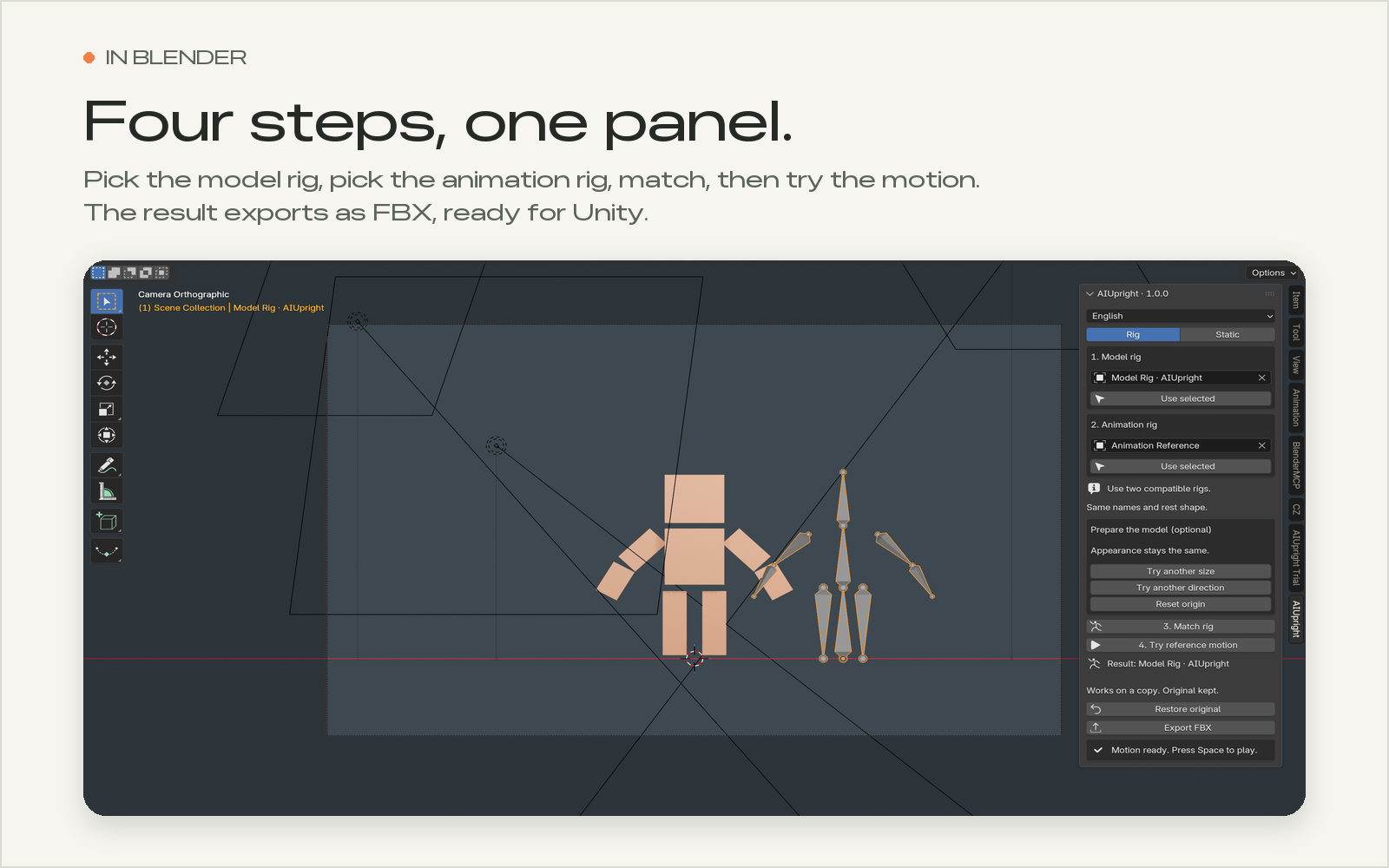Open the Options dropdown

pos(1274,273)
